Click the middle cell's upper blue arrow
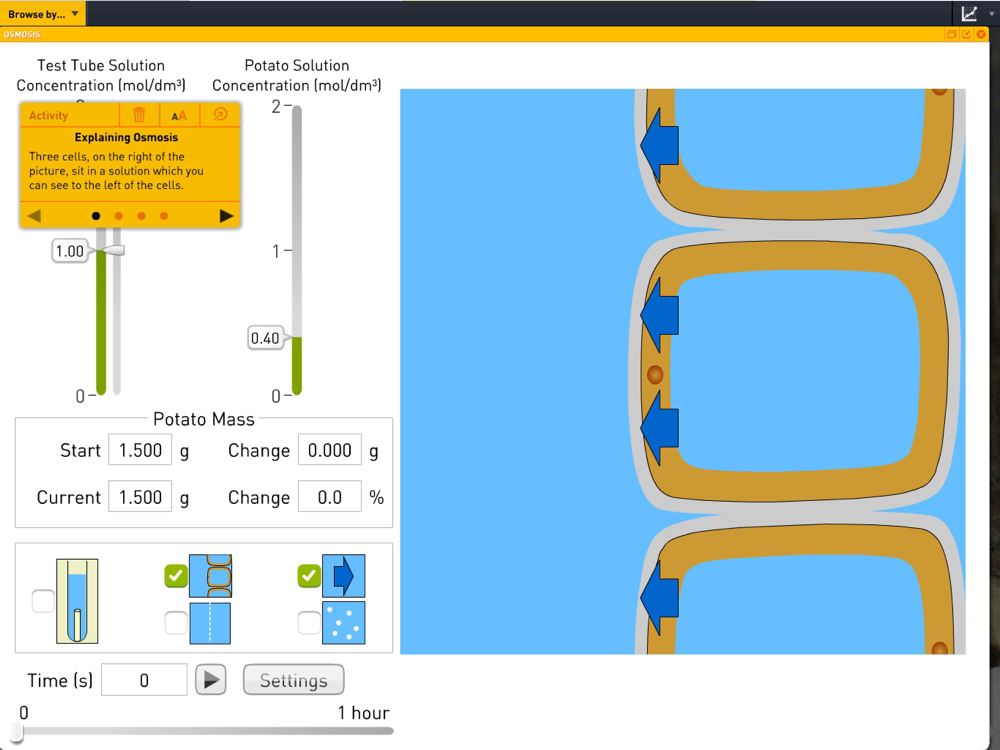 659,315
